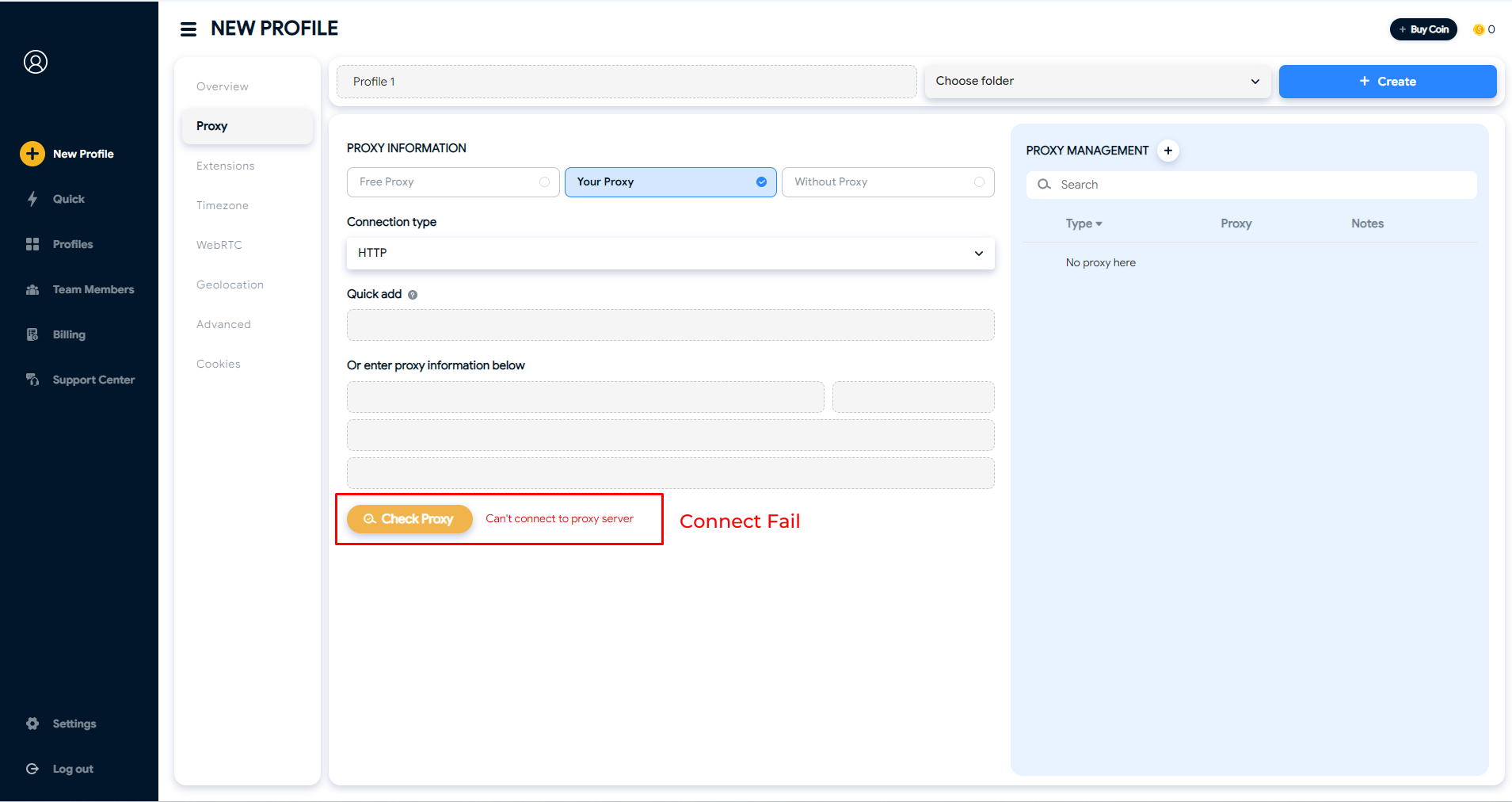Open the HTTP connection type dropdown
Image resolution: width=1512 pixels, height=802 pixels.
[x=670, y=254]
